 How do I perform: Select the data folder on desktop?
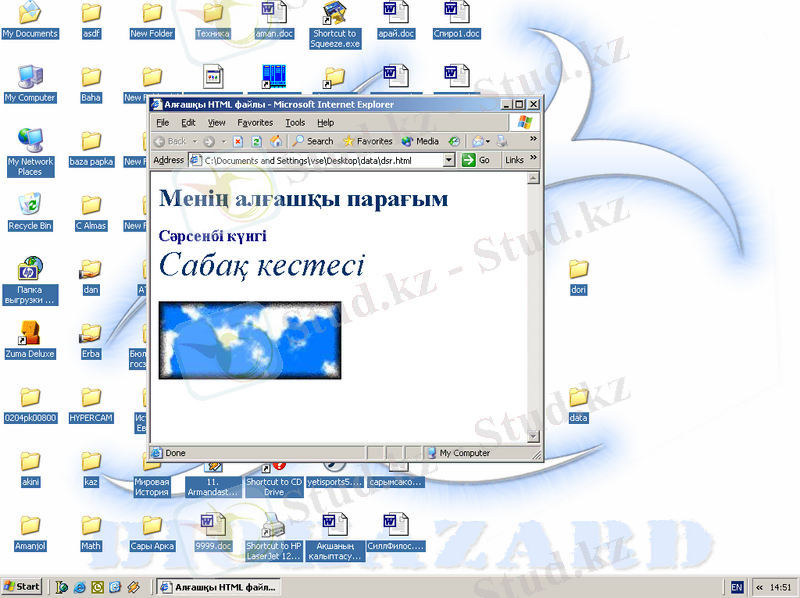pos(579,405)
